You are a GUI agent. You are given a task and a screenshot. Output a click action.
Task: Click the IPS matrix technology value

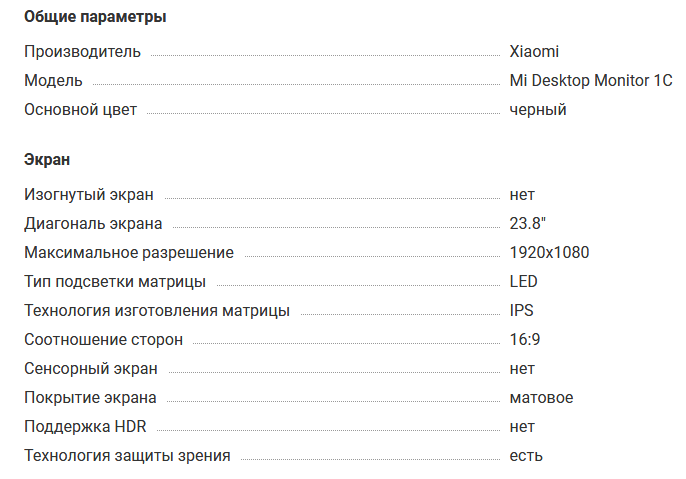pyautogui.click(x=520, y=311)
